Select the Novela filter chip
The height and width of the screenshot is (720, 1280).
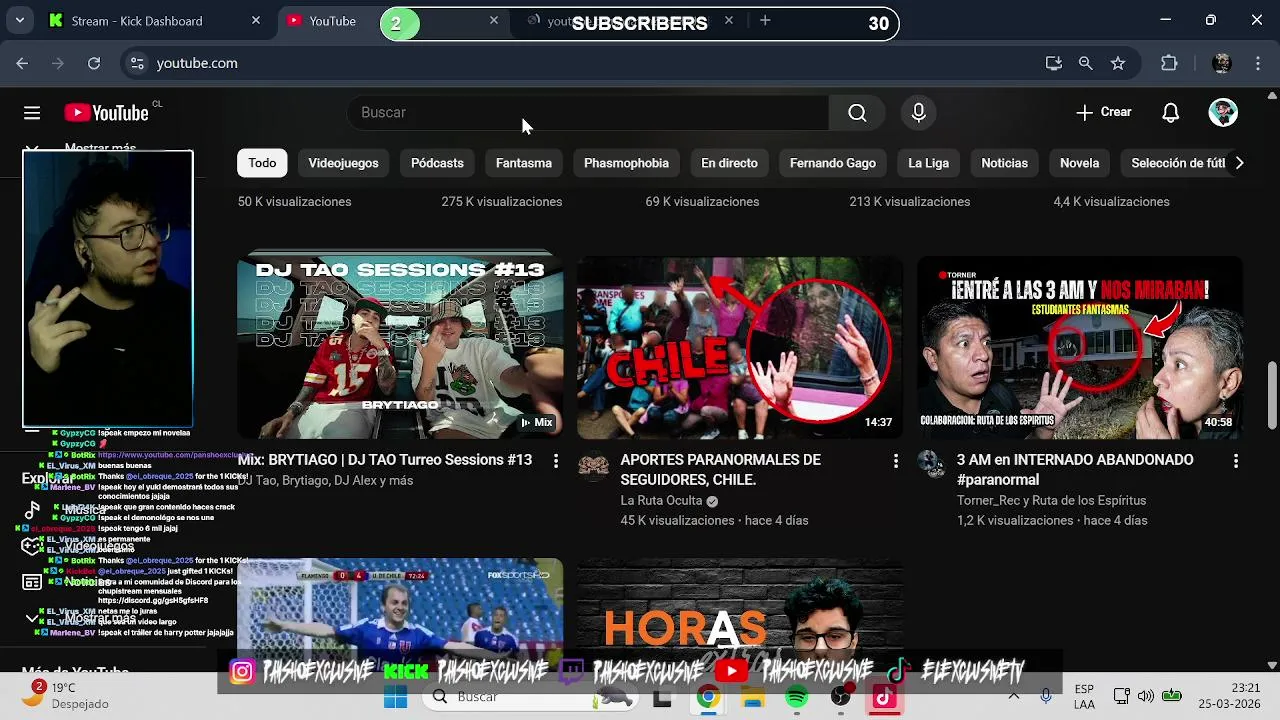(x=1079, y=163)
